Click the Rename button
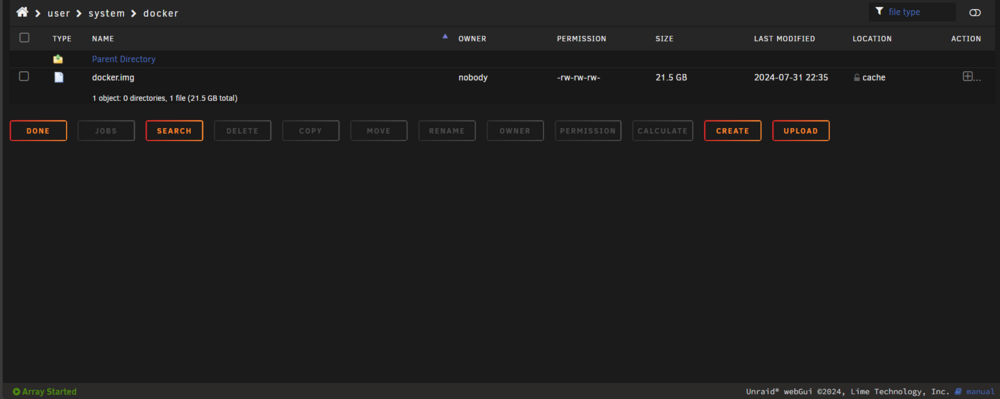The height and width of the screenshot is (399, 1000). 447,131
